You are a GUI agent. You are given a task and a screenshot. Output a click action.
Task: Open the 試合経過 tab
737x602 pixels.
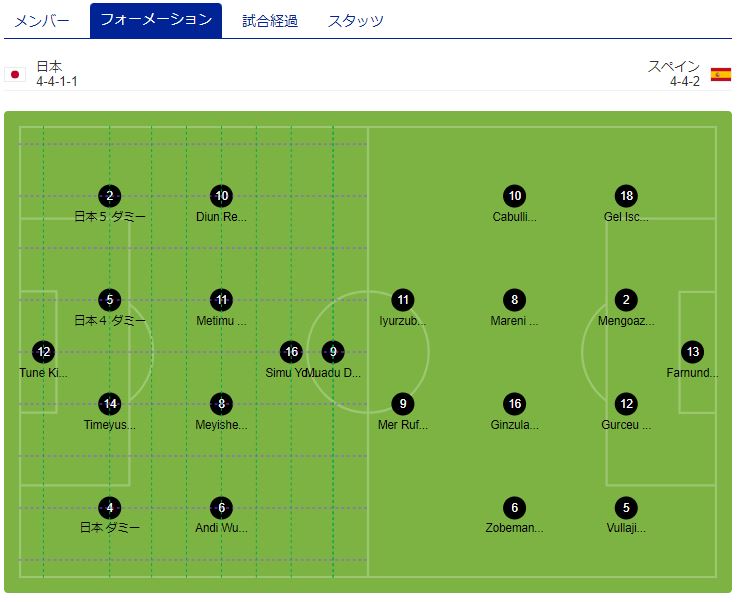tap(270, 21)
